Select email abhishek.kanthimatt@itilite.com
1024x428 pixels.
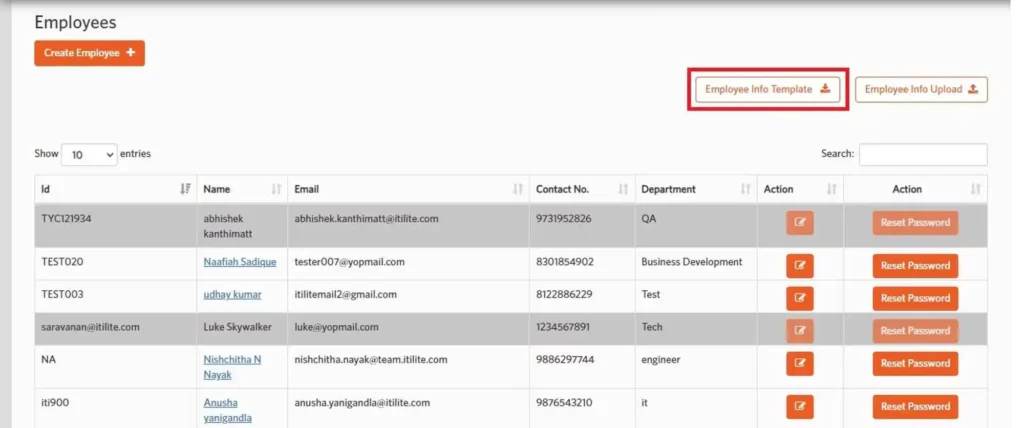click(x=366, y=219)
